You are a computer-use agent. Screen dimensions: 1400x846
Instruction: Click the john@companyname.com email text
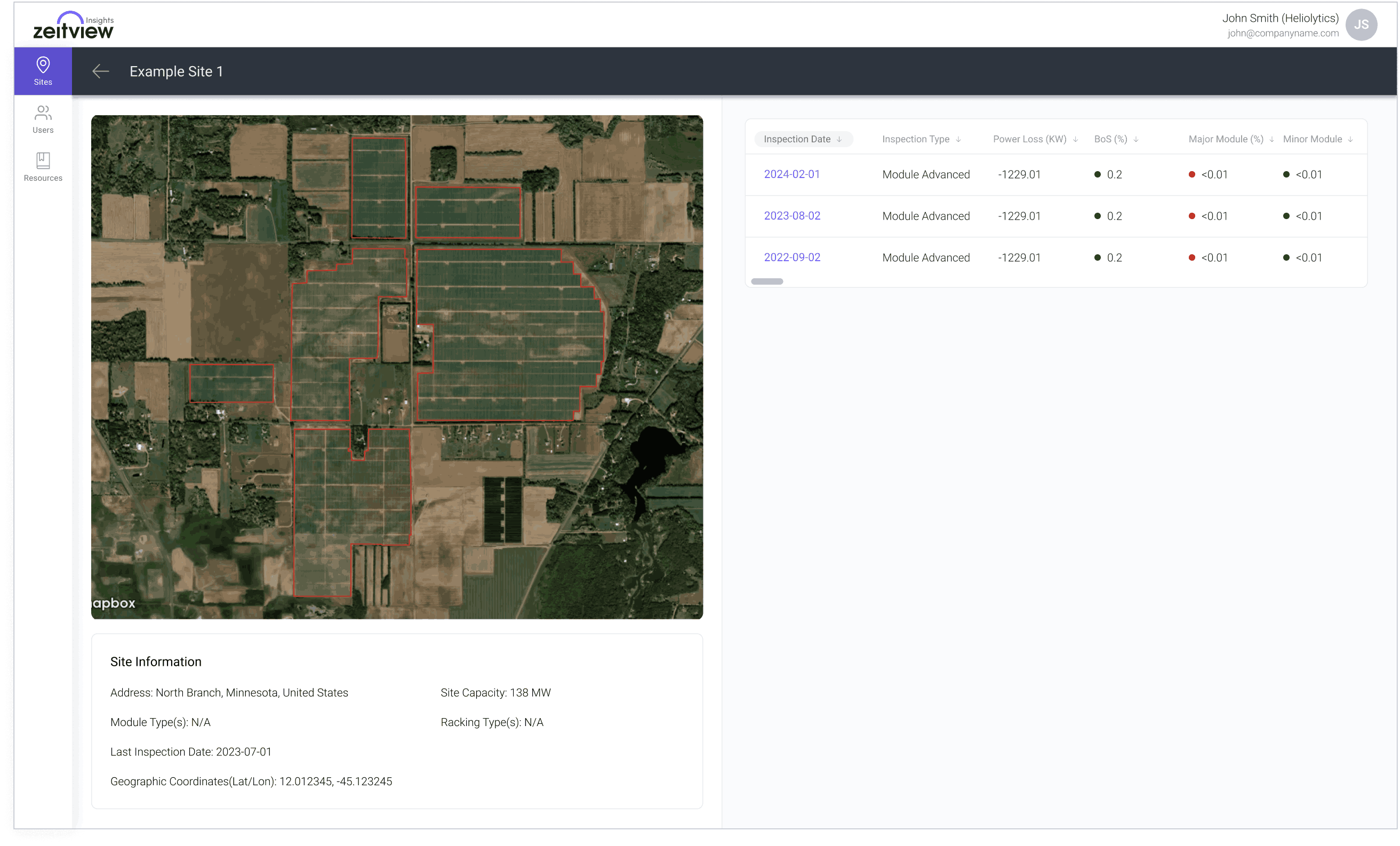click(1282, 33)
